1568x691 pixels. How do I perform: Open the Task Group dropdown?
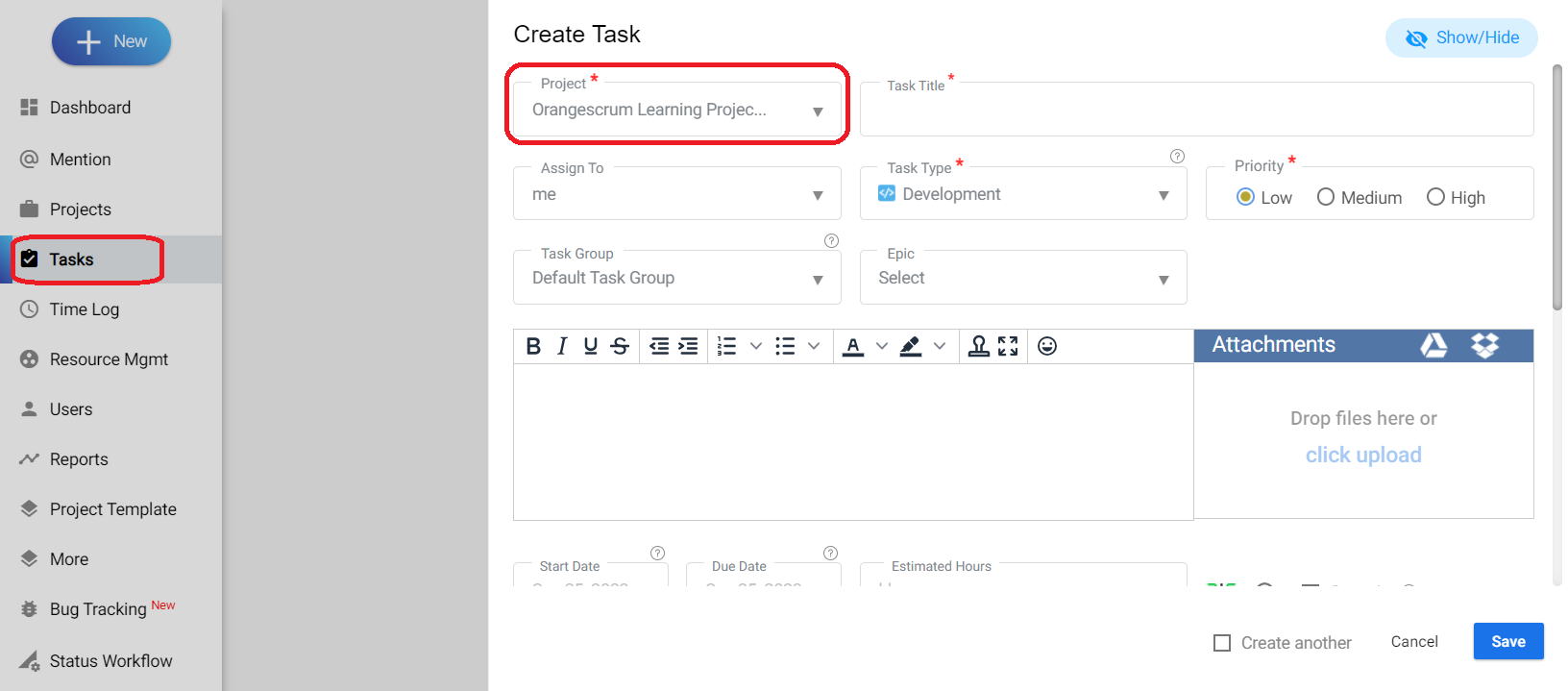[x=677, y=278]
